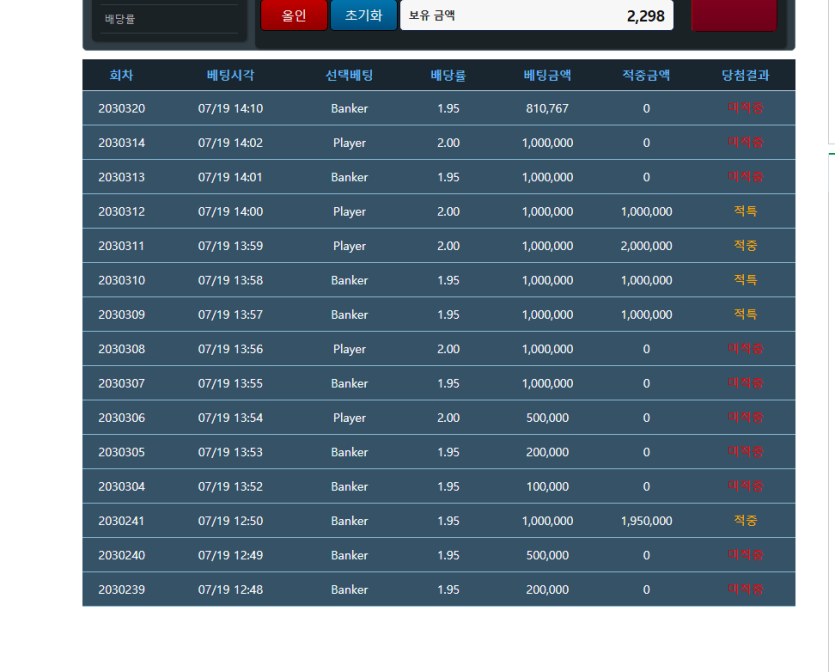This screenshot has height=672, width=835.
Task: Click the dark red button beside the balance
Action: pos(734,15)
